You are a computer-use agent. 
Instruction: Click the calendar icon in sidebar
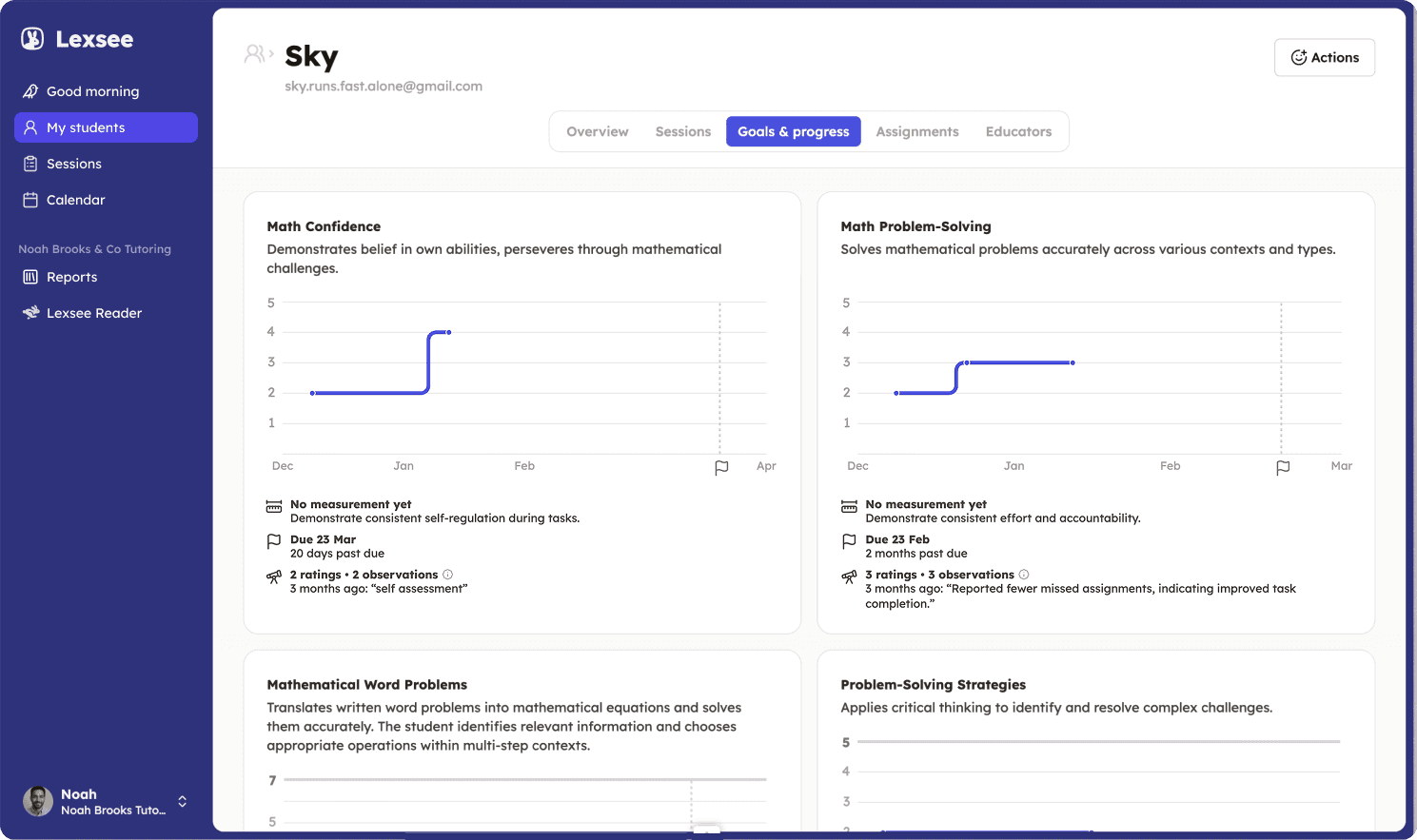pyautogui.click(x=30, y=200)
